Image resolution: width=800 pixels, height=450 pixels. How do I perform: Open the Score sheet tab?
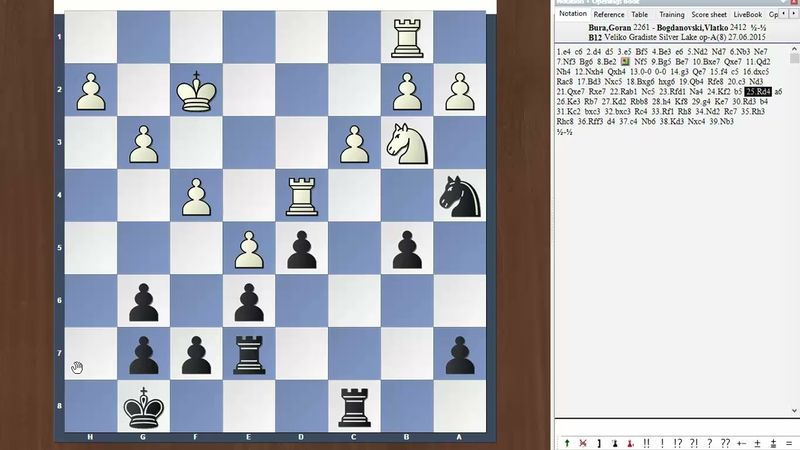(709, 15)
